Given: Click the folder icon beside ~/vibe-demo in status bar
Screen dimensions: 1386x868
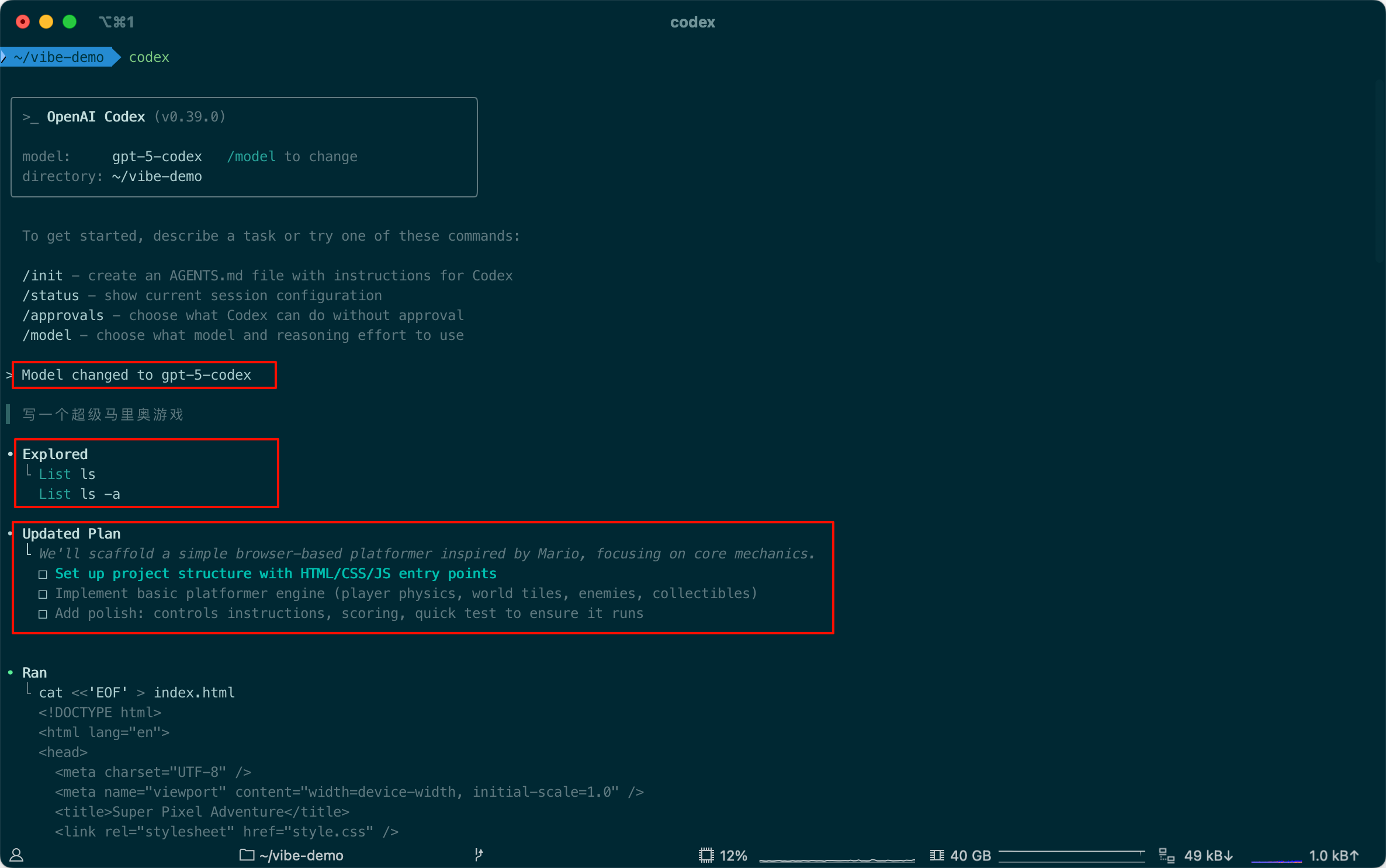Looking at the screenshot, I should (247, 855).
